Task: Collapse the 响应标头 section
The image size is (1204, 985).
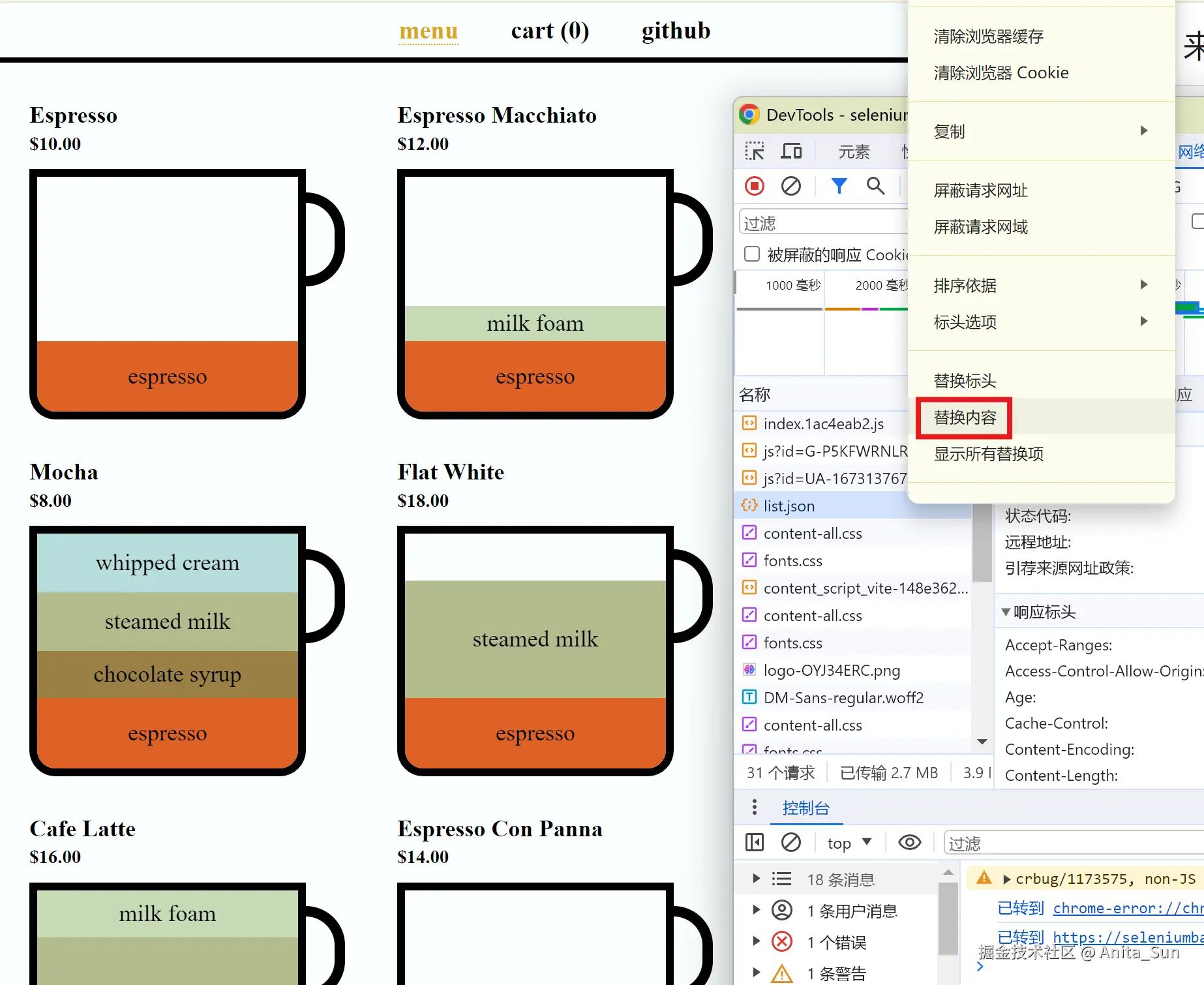Action: click(1006, 612)
